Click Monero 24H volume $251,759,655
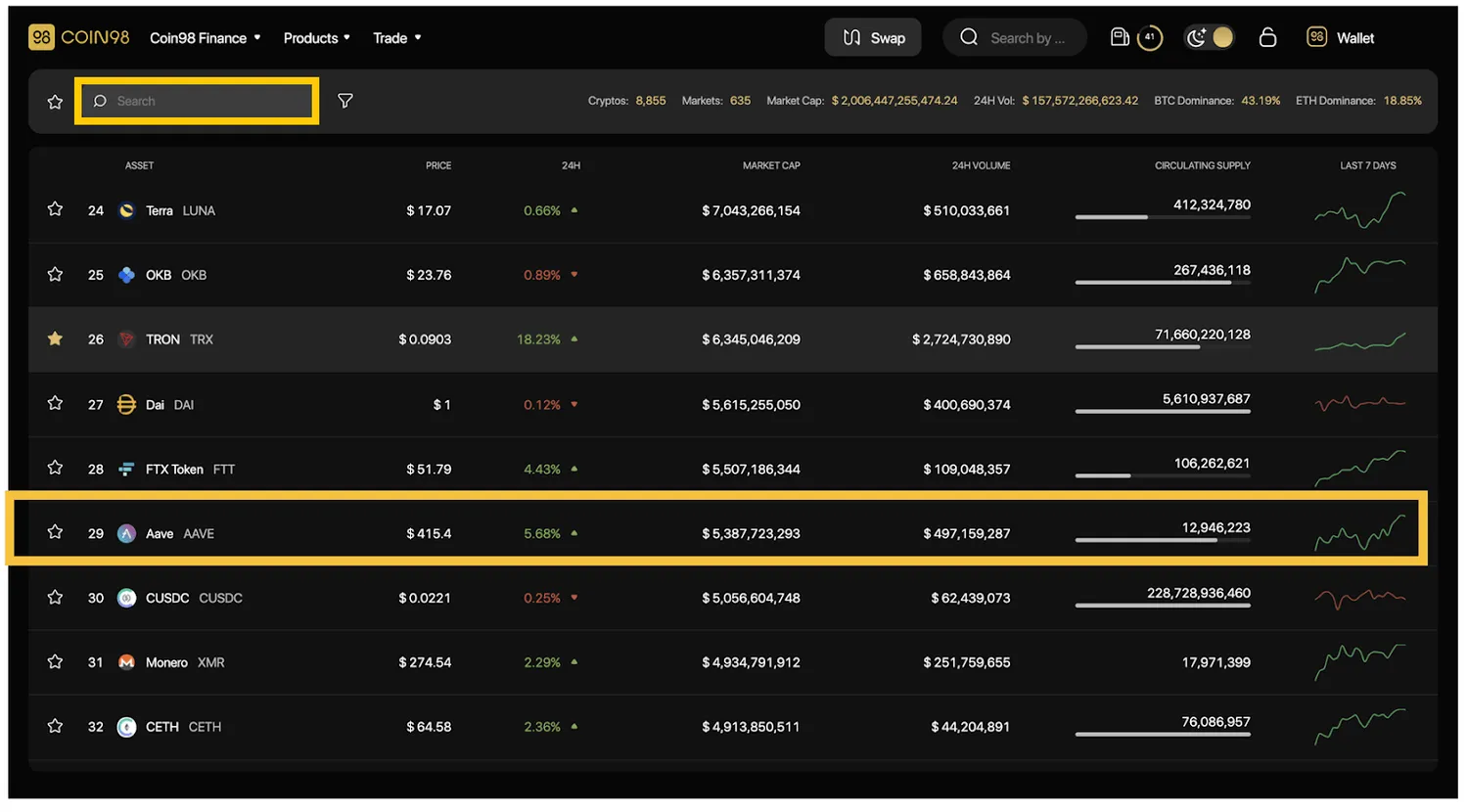Viewport: 1468px width, 812px height. (x=967, y=662)
